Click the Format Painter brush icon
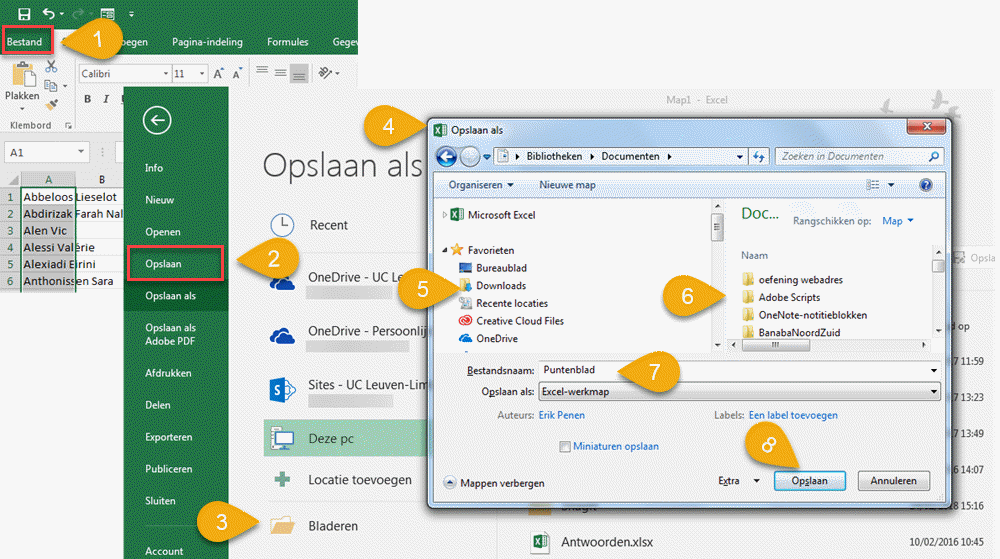The image size is (1000, 559). [52, 105]
